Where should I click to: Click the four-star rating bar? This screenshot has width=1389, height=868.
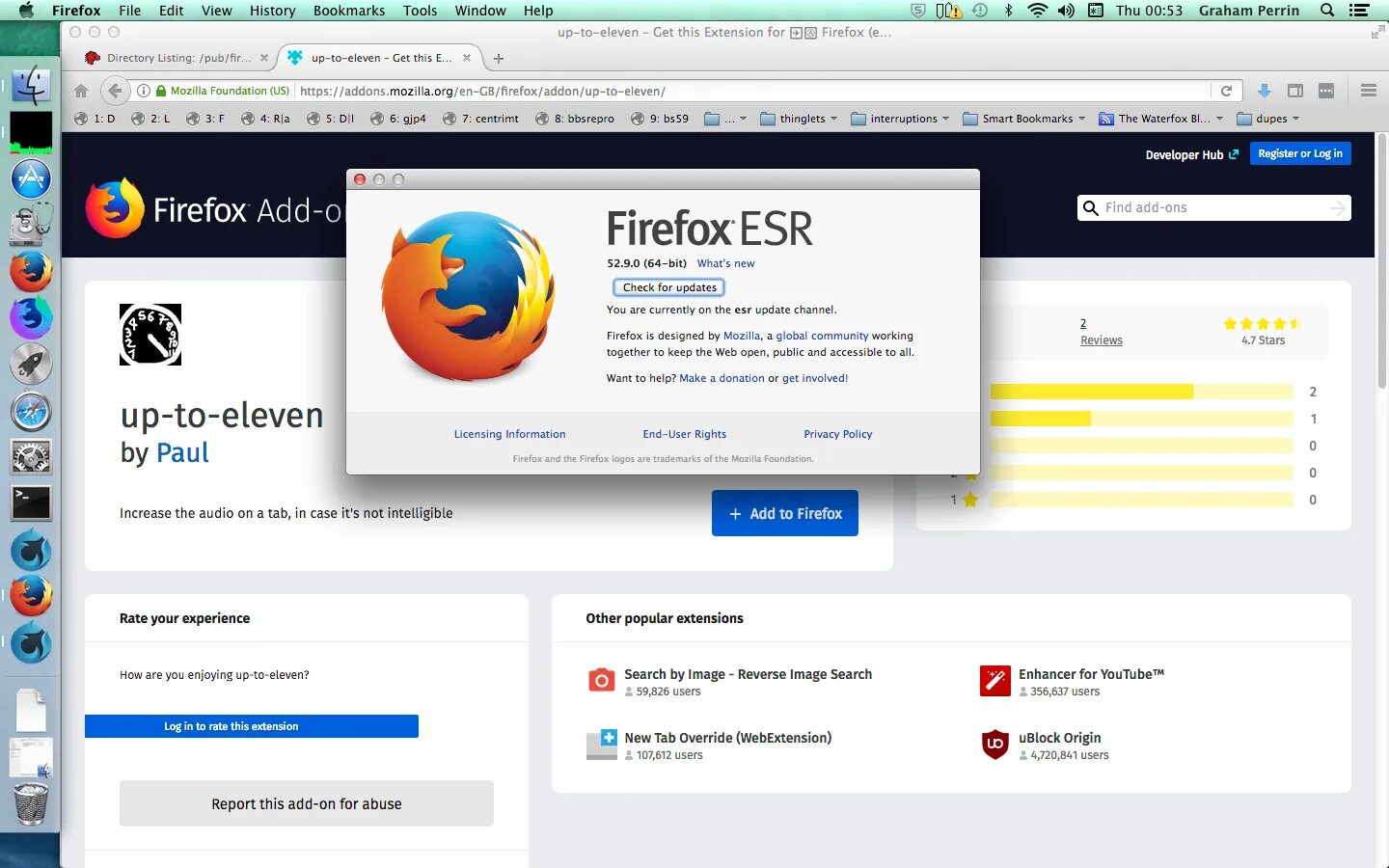tap(1141, 419)
